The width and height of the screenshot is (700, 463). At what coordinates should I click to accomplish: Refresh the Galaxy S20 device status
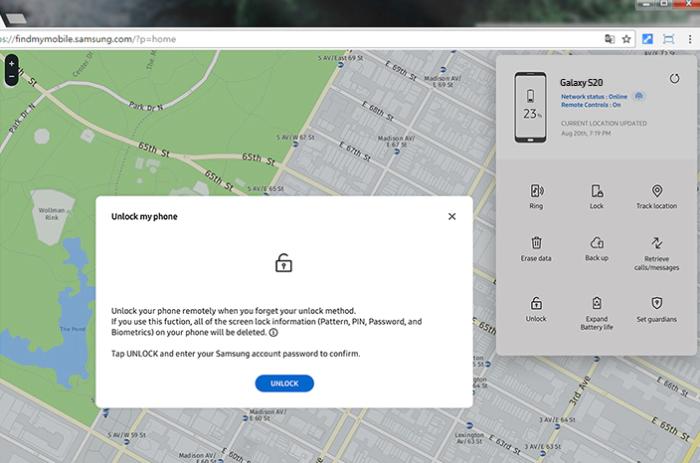674,79
